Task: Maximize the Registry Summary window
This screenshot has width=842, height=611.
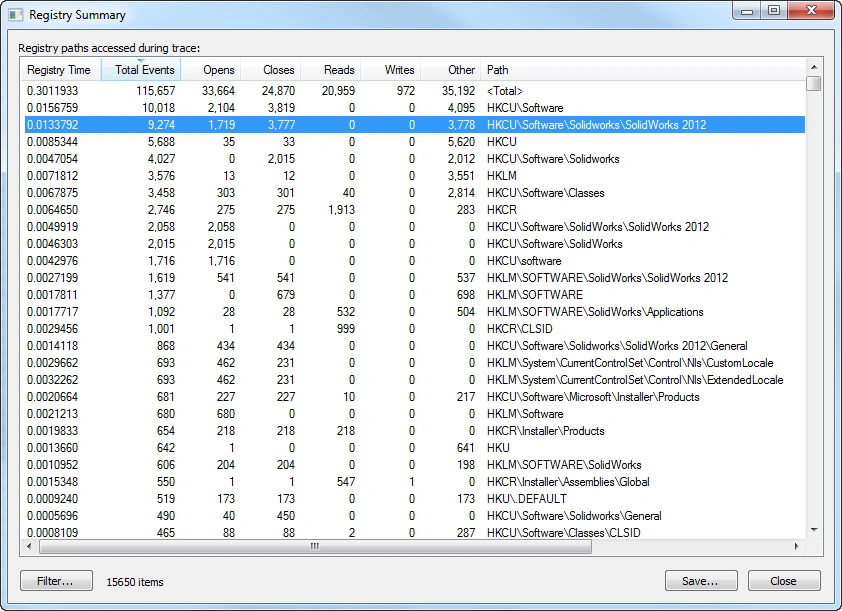Action: (774, 10)
